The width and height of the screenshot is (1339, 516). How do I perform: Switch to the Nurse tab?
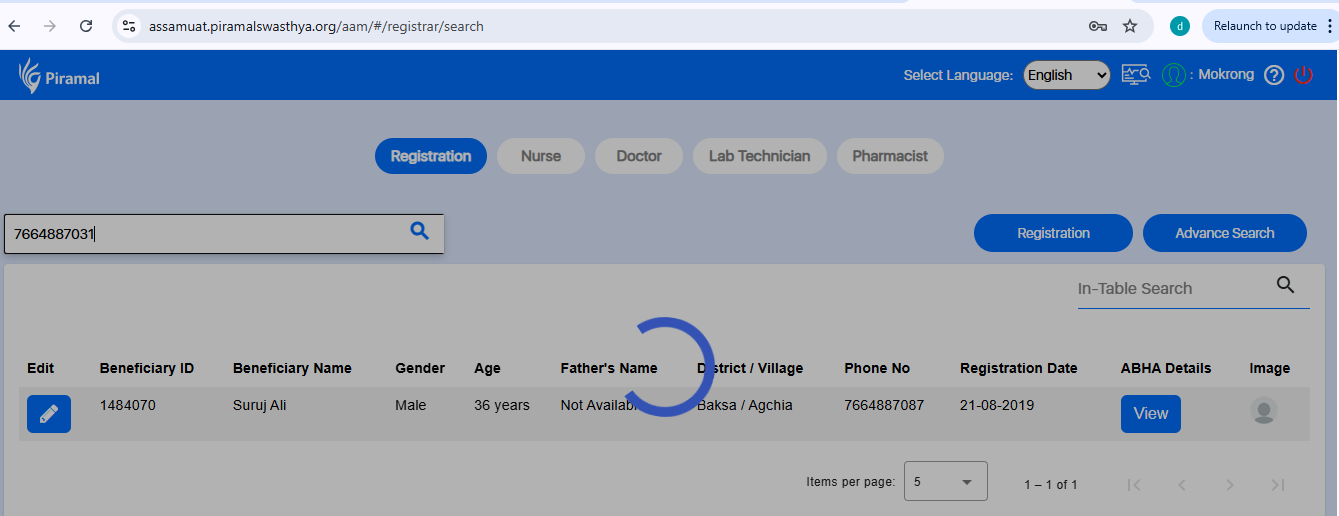[x=540, y=156]
